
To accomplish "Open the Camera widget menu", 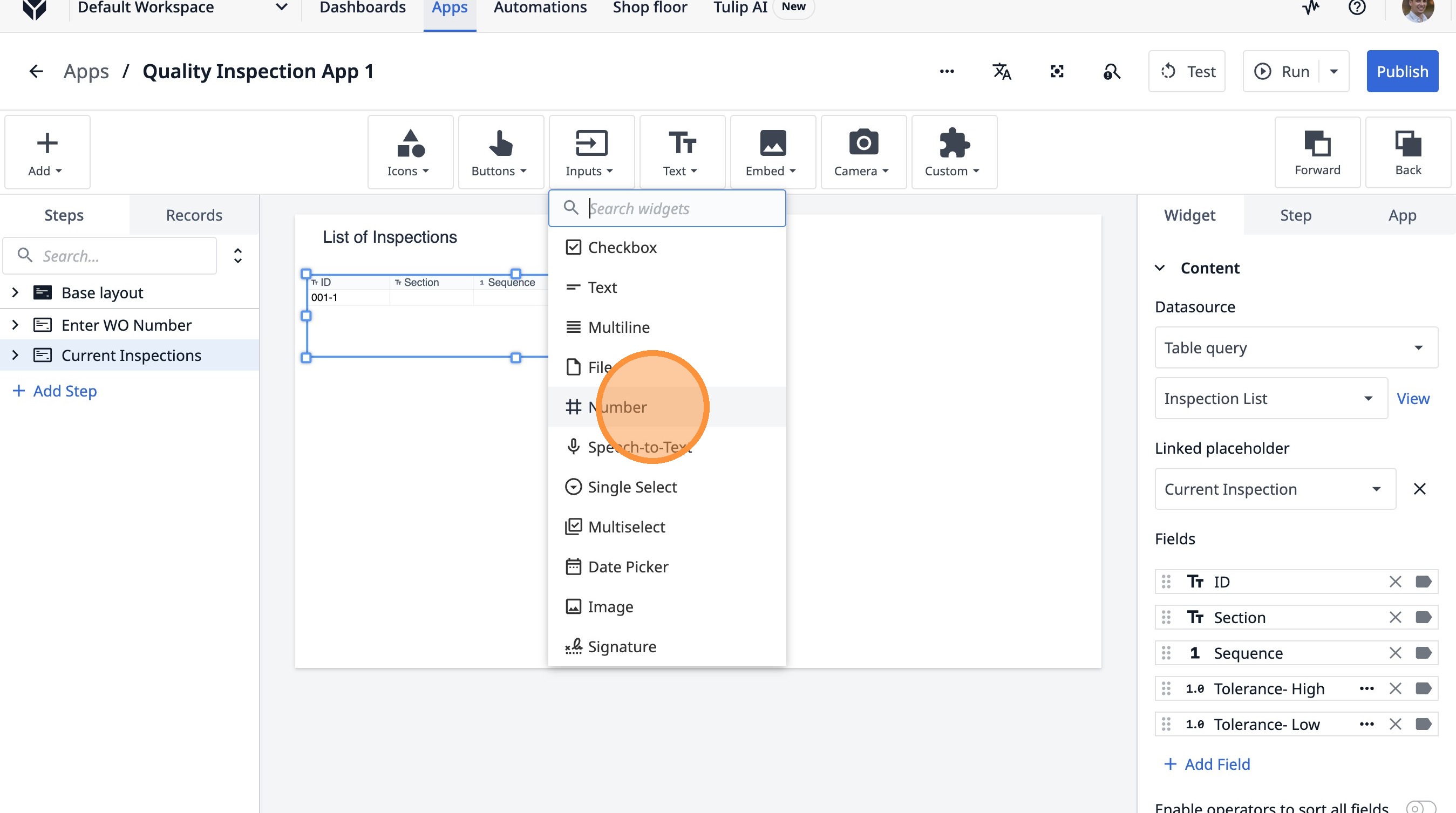I will [x=862, y=152].
